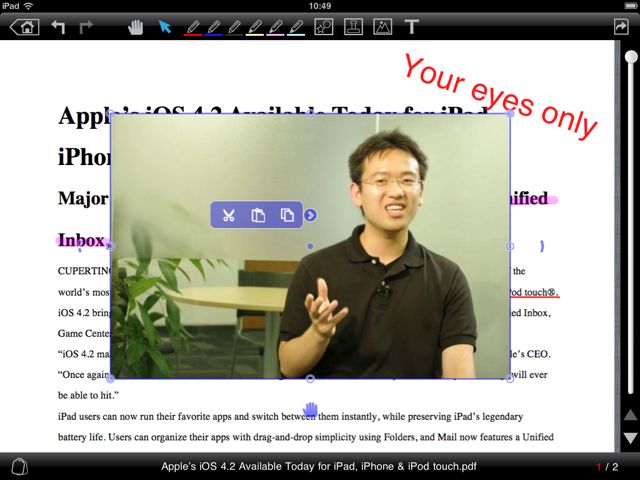This screenshot has width=640, height=480.
Task: Select the text tool
Action: pyautogui.click(x=411, y=27)
